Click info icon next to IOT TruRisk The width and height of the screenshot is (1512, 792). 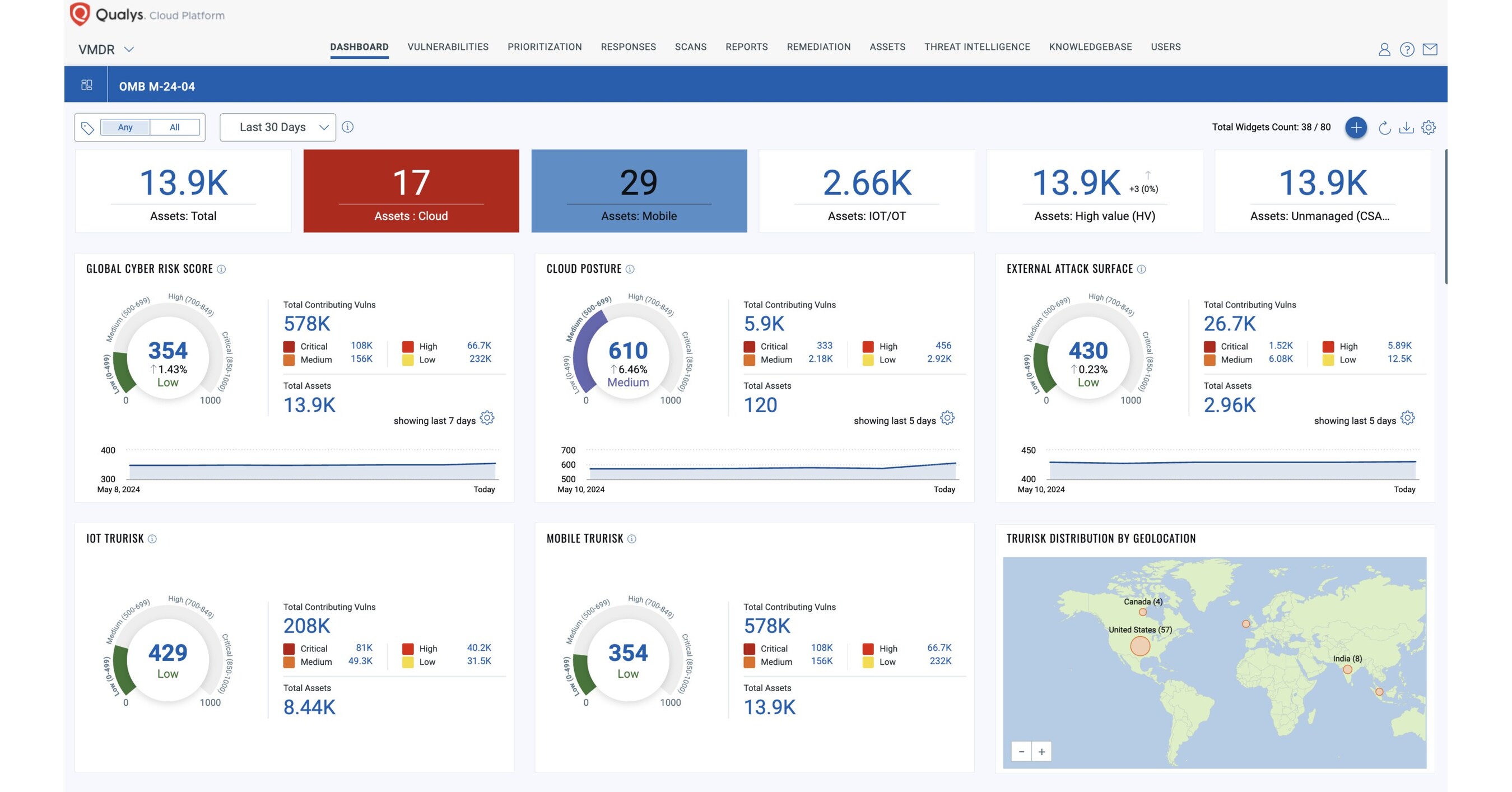[x=152, y=539]
